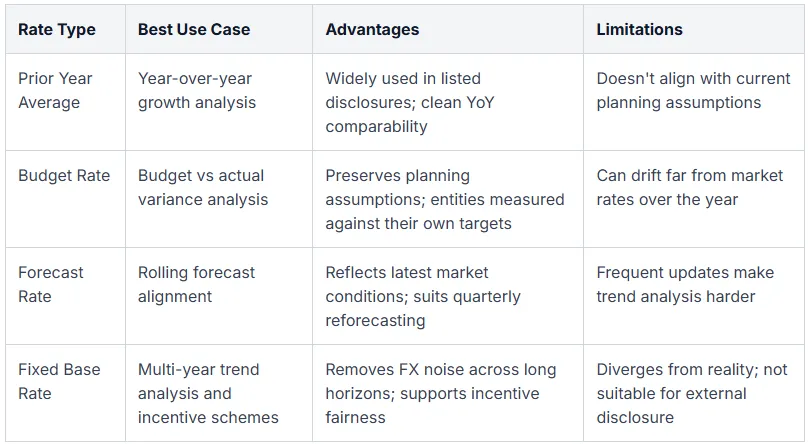Image resolution: width=808 pixels, height=444 pixels.
Task: Select the Forecast Rate cell
Action: click(x=65, y=296)
